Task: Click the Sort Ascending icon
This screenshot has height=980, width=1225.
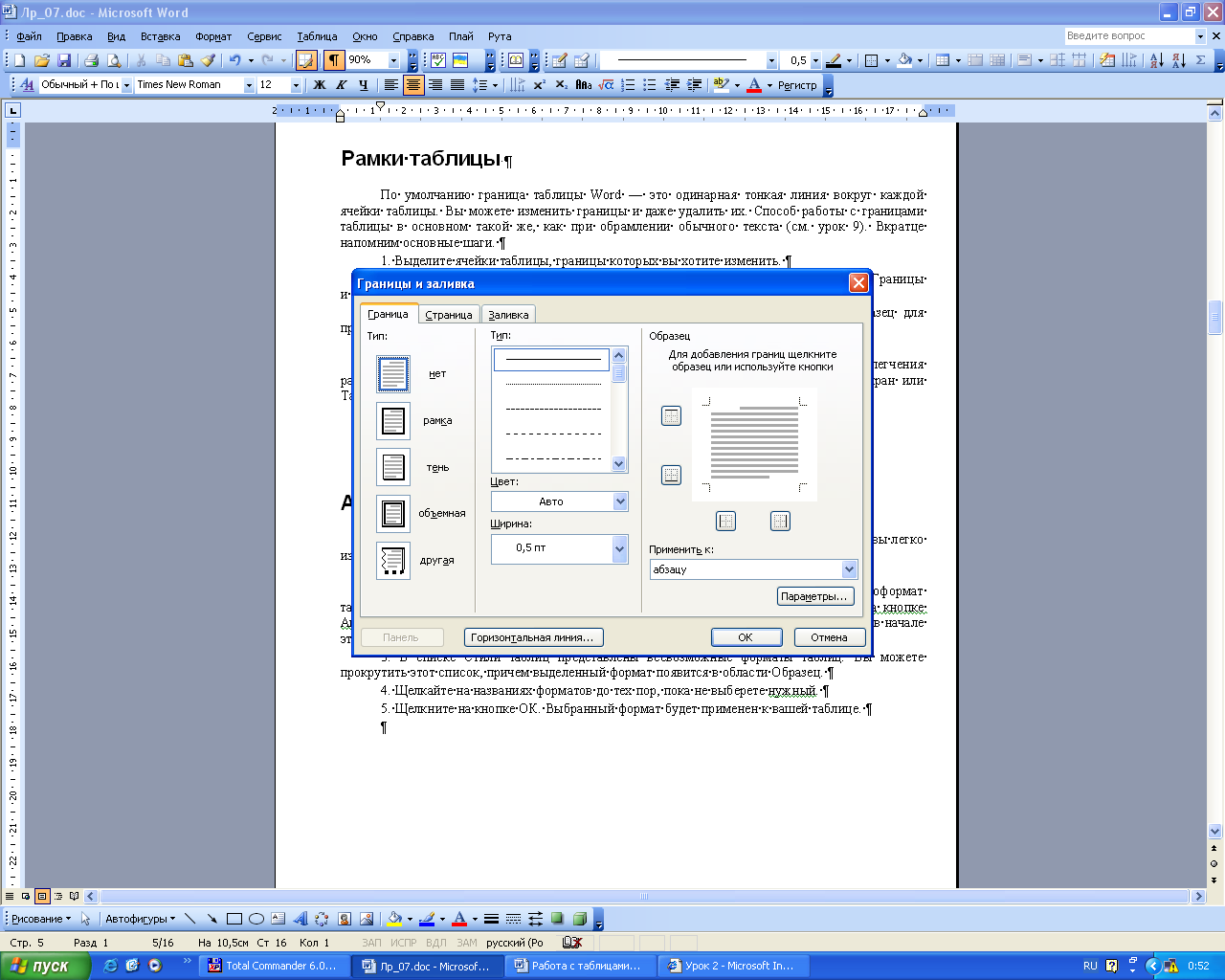Action: pos(1156,60)
